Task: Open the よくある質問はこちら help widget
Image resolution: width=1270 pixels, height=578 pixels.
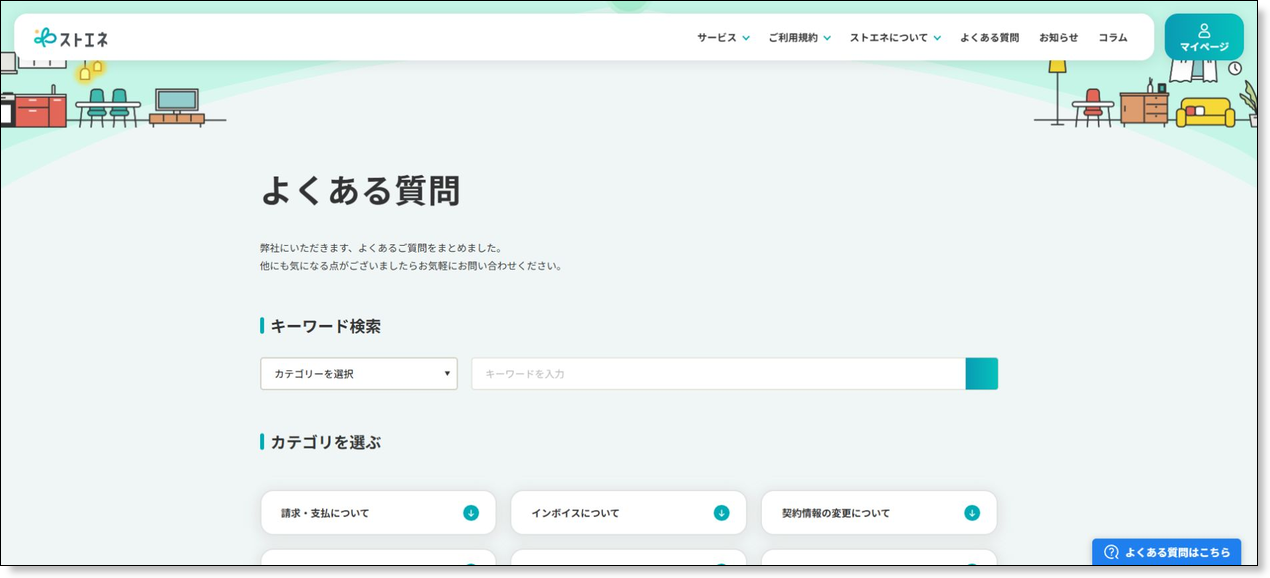Action: (x=1166, y=552)
